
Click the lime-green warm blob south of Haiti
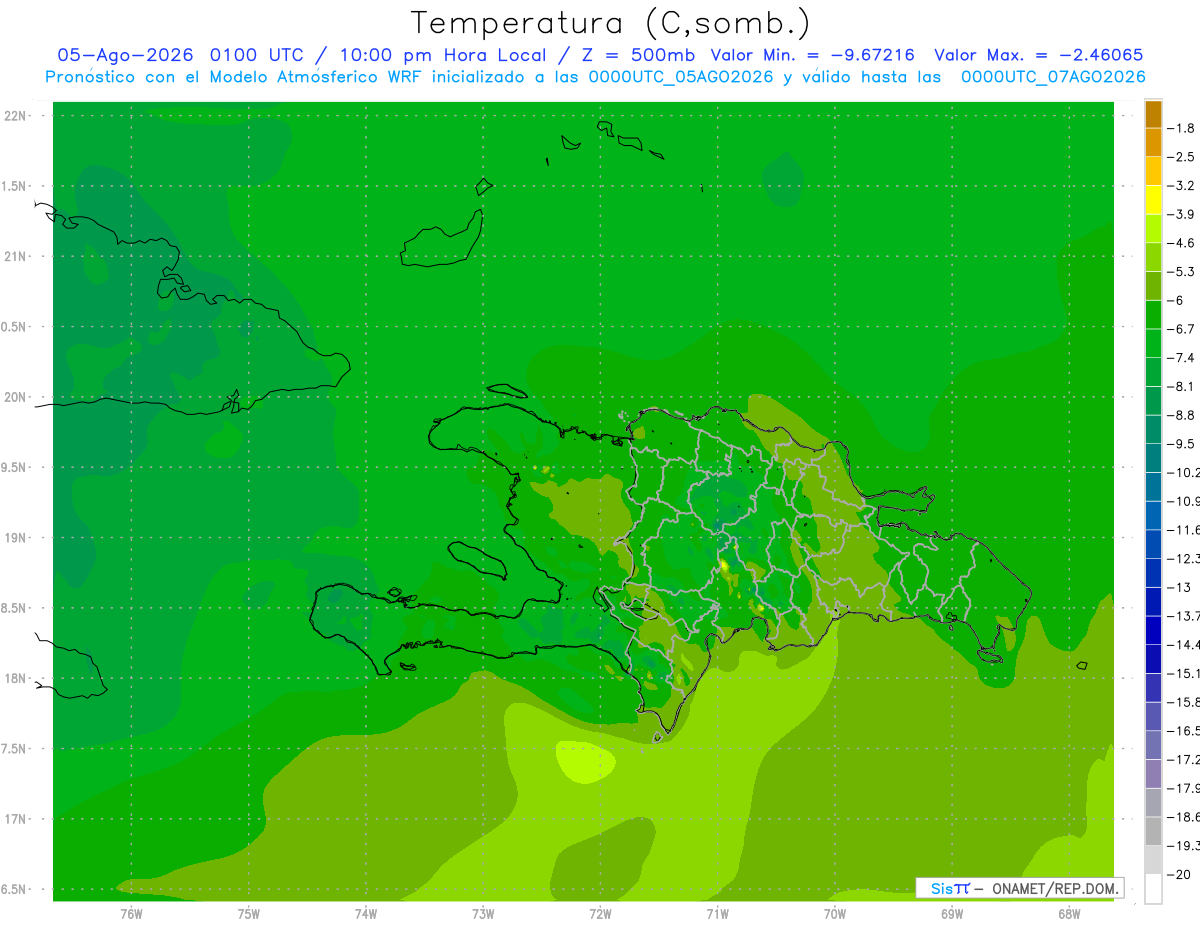[588, 761]
